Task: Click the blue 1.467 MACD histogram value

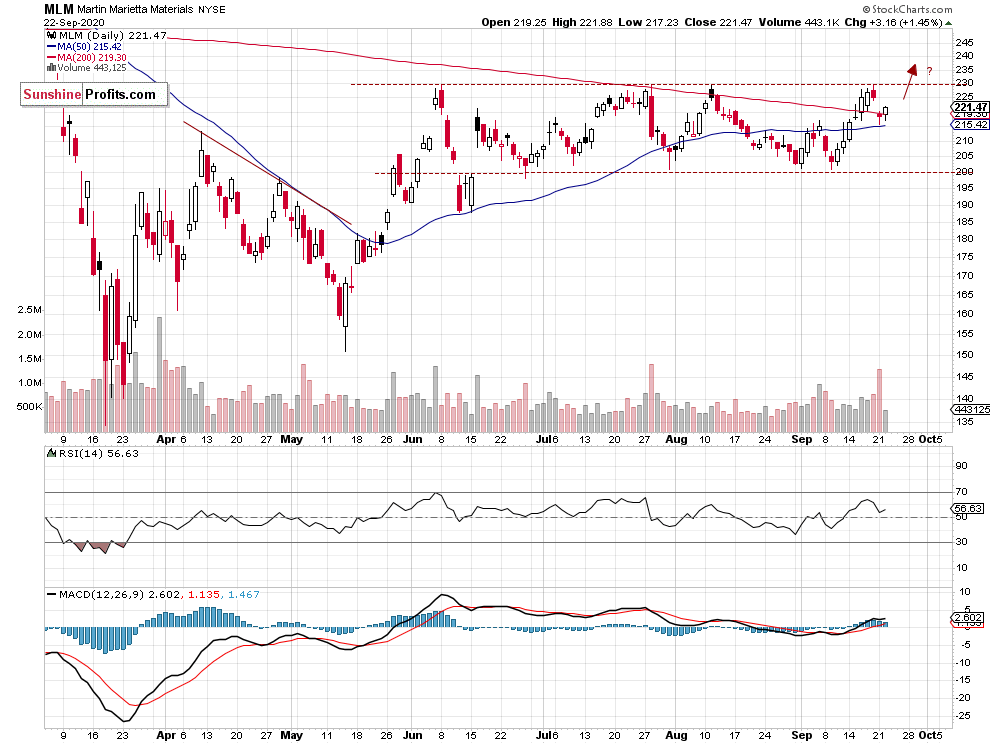Action: [x=244, y=594]
